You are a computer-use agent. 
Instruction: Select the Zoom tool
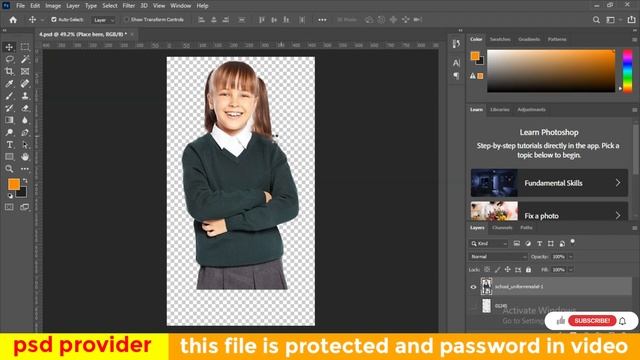coord(9,169)
